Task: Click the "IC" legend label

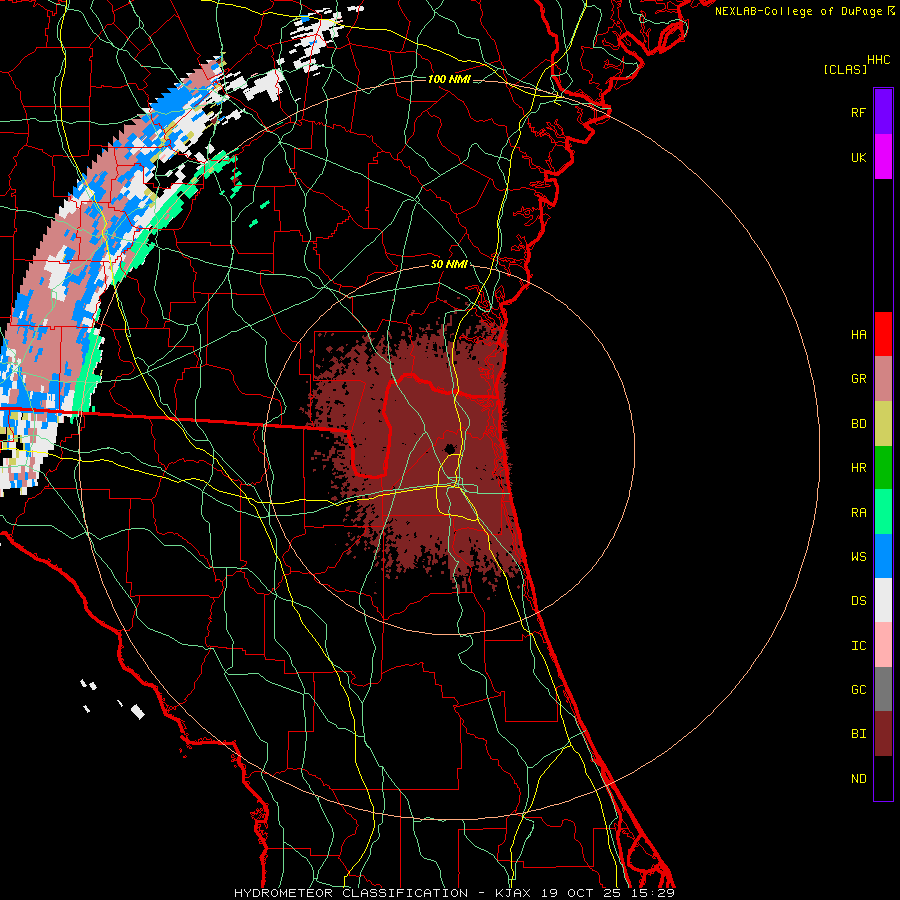Action: coord(858,646)
